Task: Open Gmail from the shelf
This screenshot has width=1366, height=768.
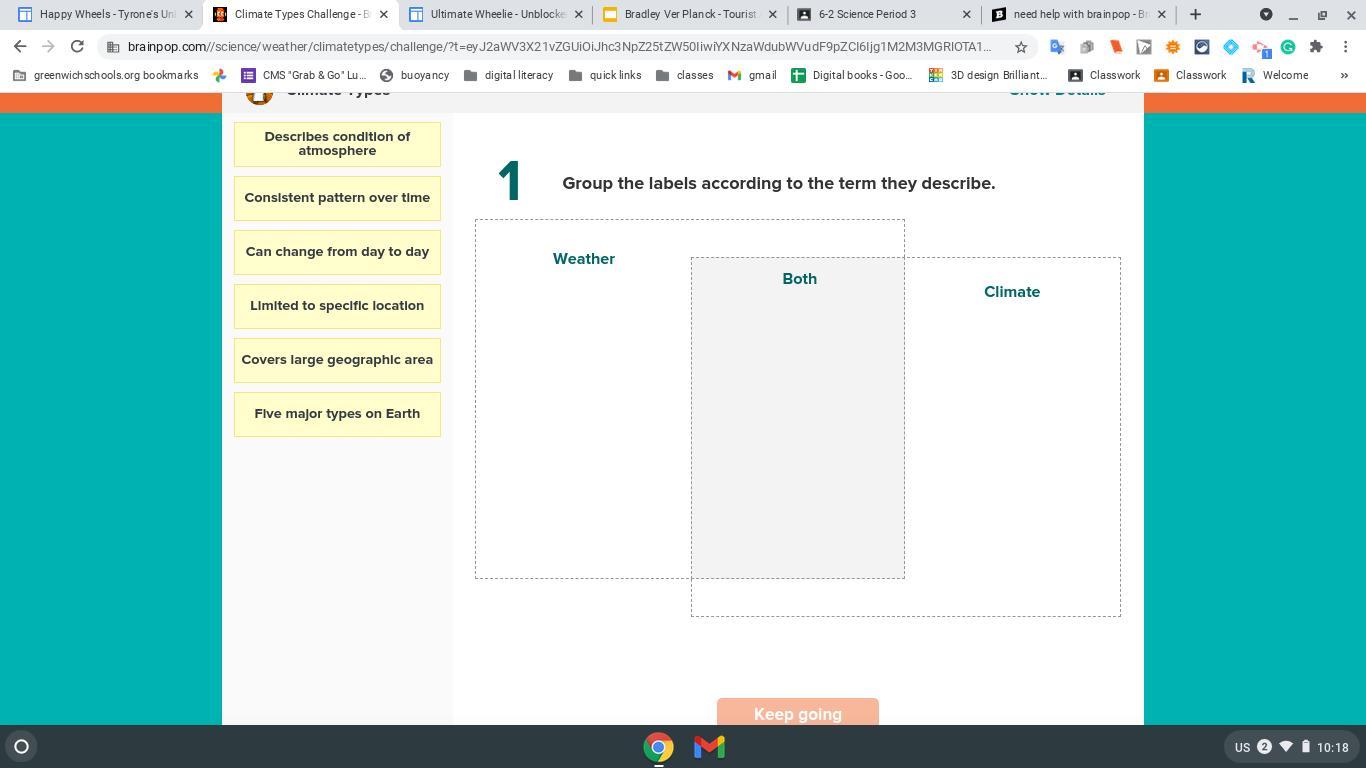Action: point(709,747)
